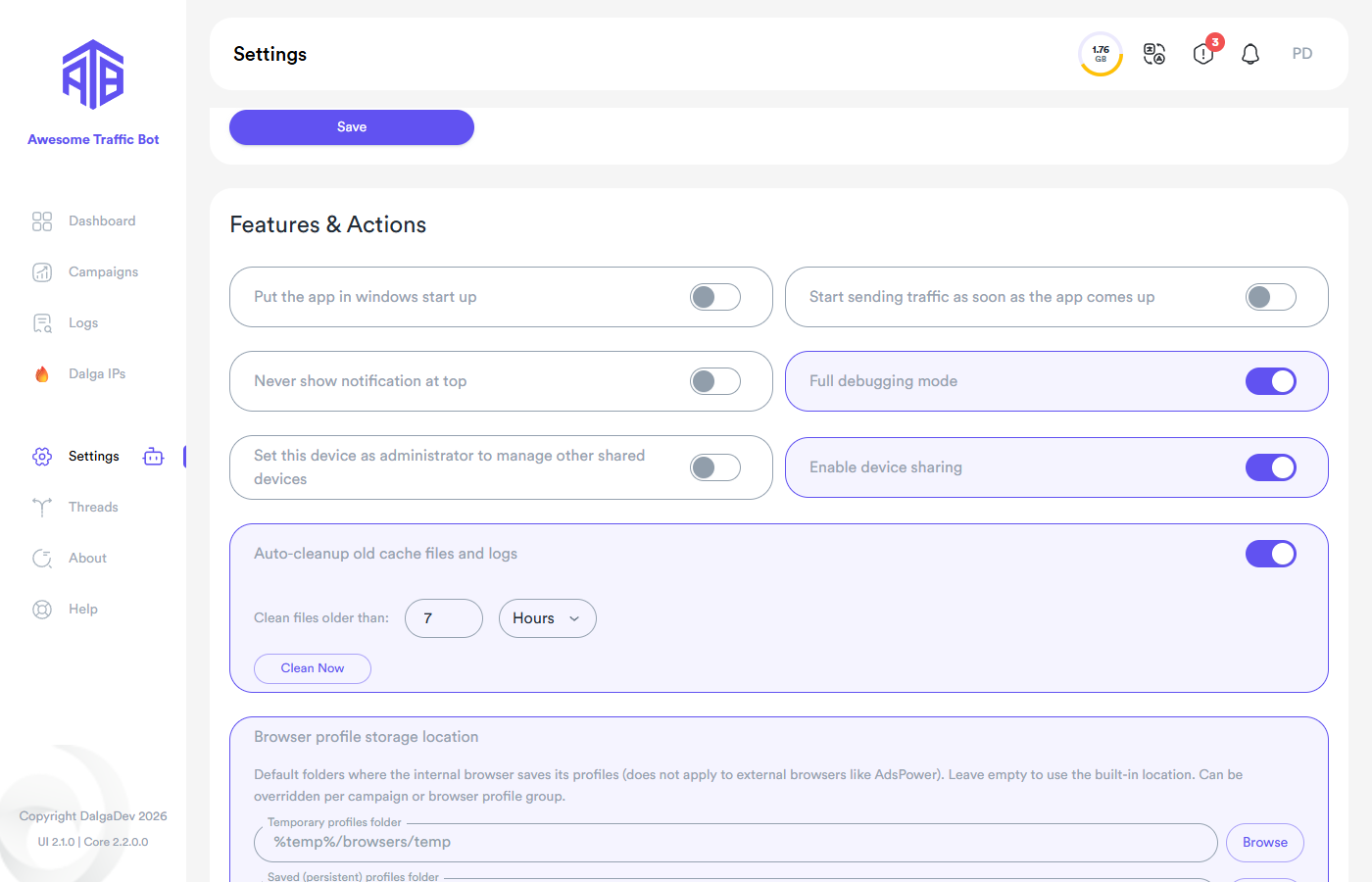Click the Save button
This screenshot has height=882, width=1372.
click(352, 127)
